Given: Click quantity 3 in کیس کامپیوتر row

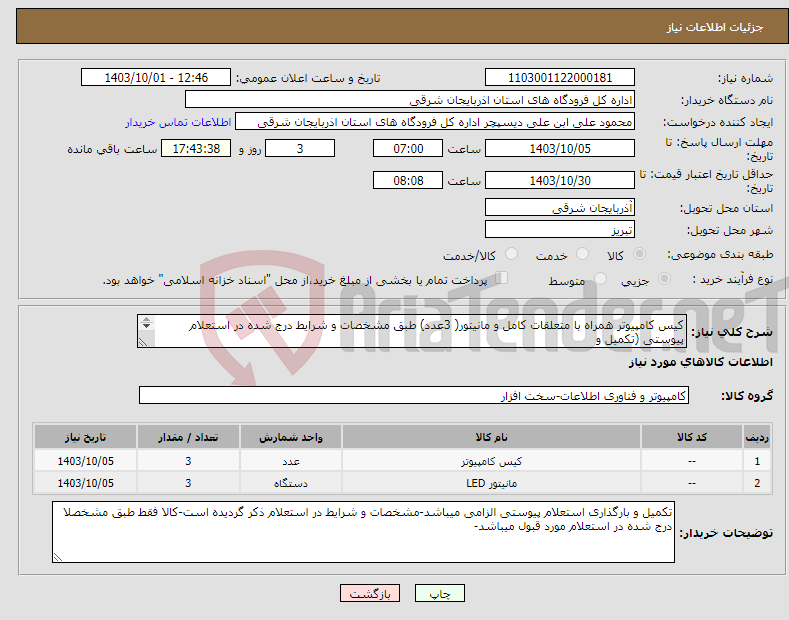Looking at the screenshot, I should tap(188, 461).
